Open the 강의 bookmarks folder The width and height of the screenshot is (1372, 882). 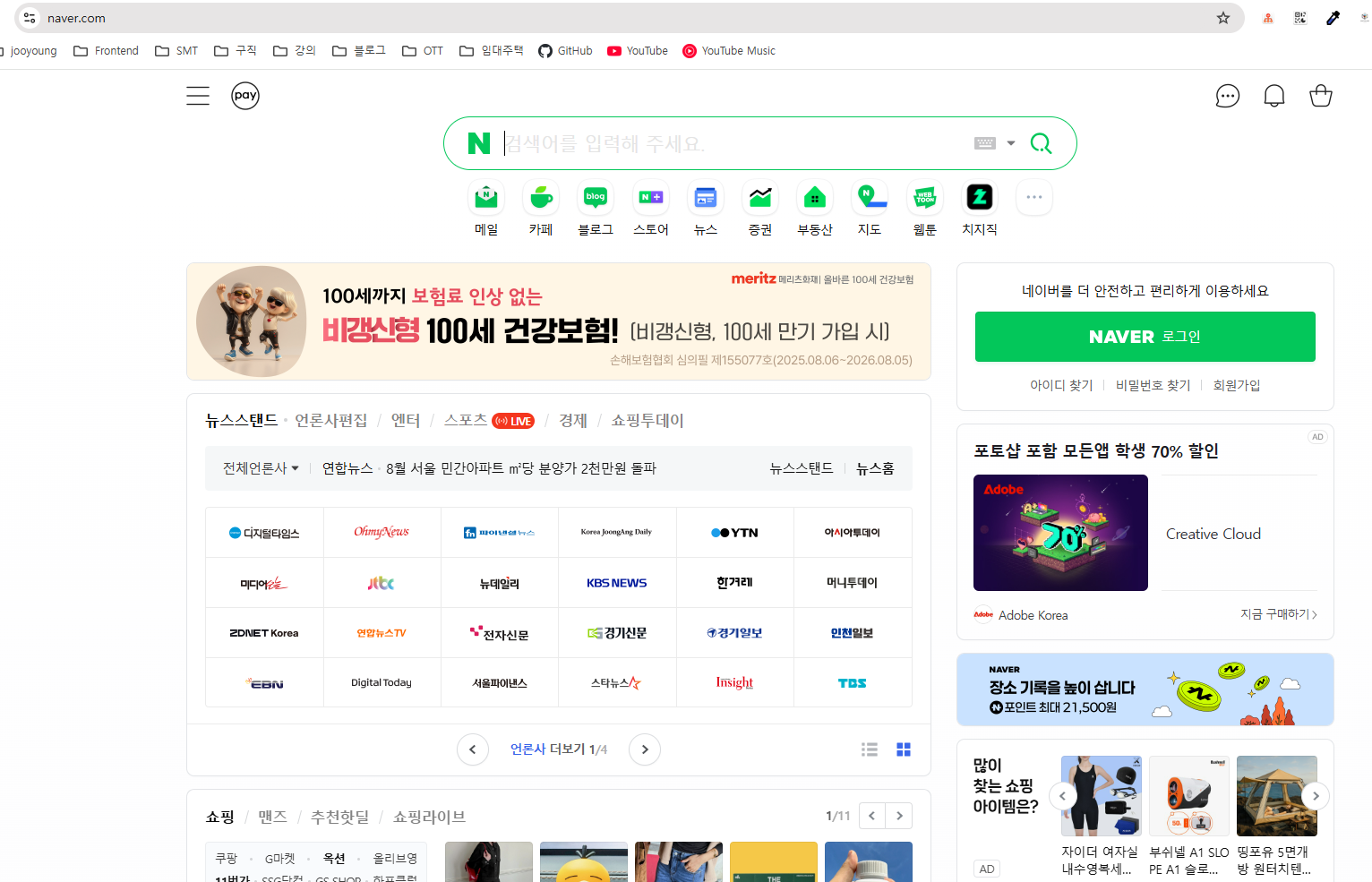point(295,51)
